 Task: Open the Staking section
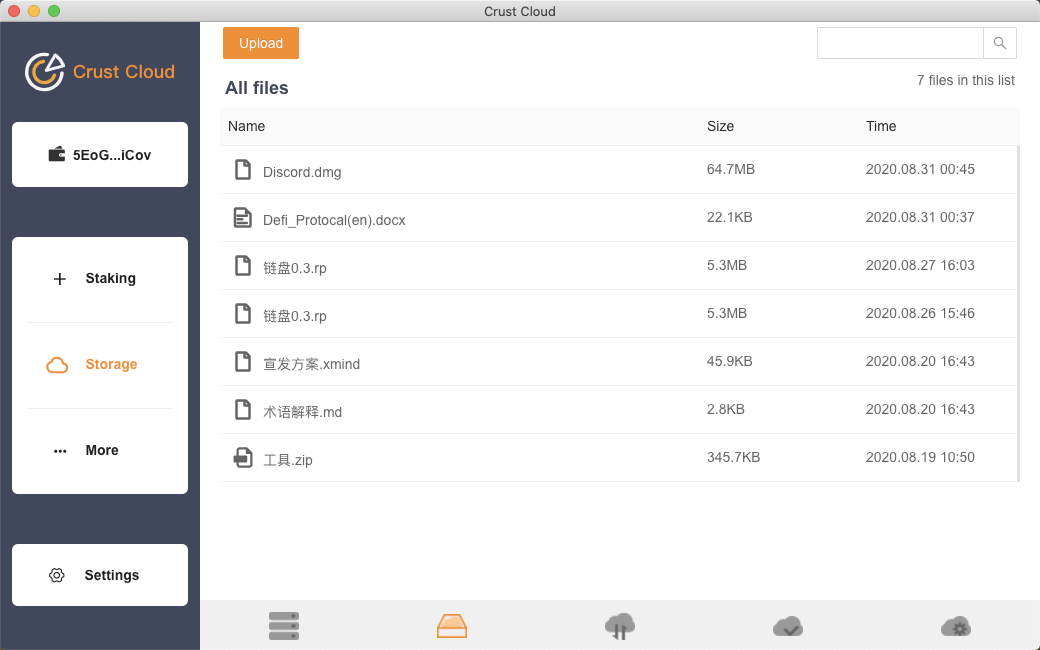[x=100, y=279]
